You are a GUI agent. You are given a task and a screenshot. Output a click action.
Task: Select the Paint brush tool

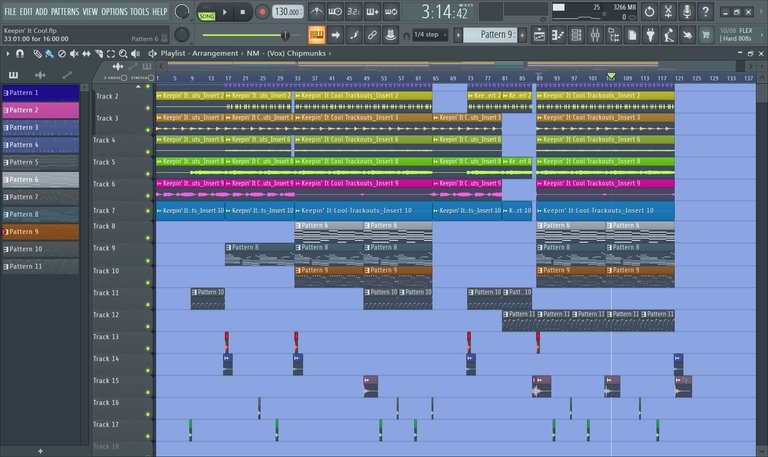(49, 53)
